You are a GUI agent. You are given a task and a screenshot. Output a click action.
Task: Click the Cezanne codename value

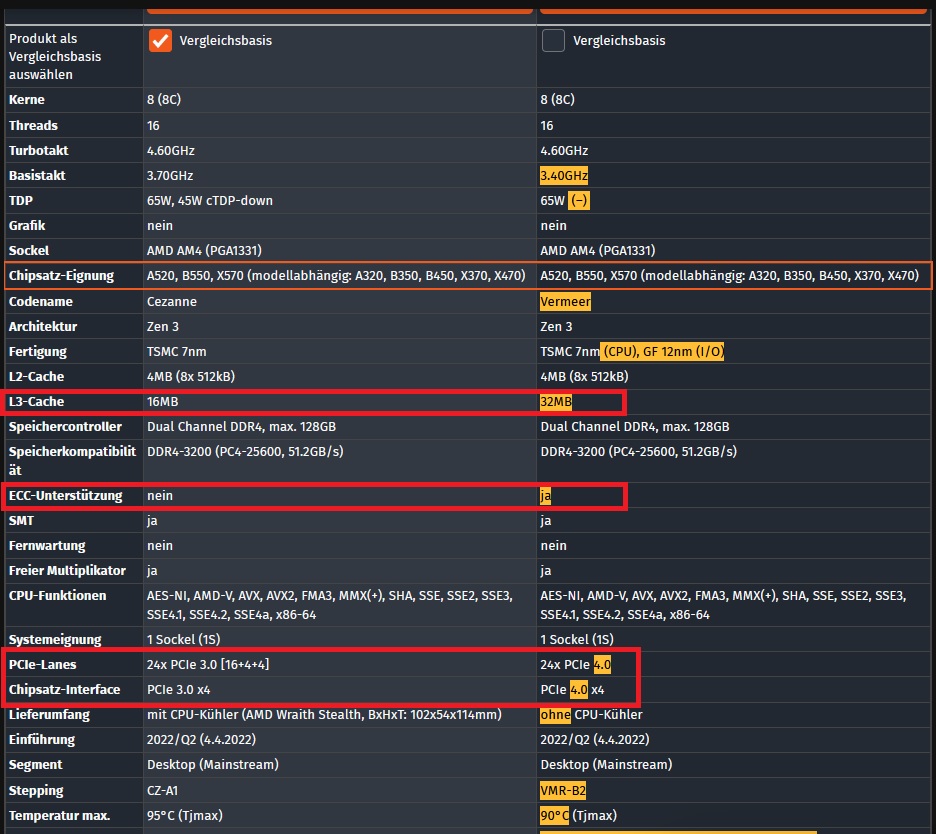click(x=172, y=301)
